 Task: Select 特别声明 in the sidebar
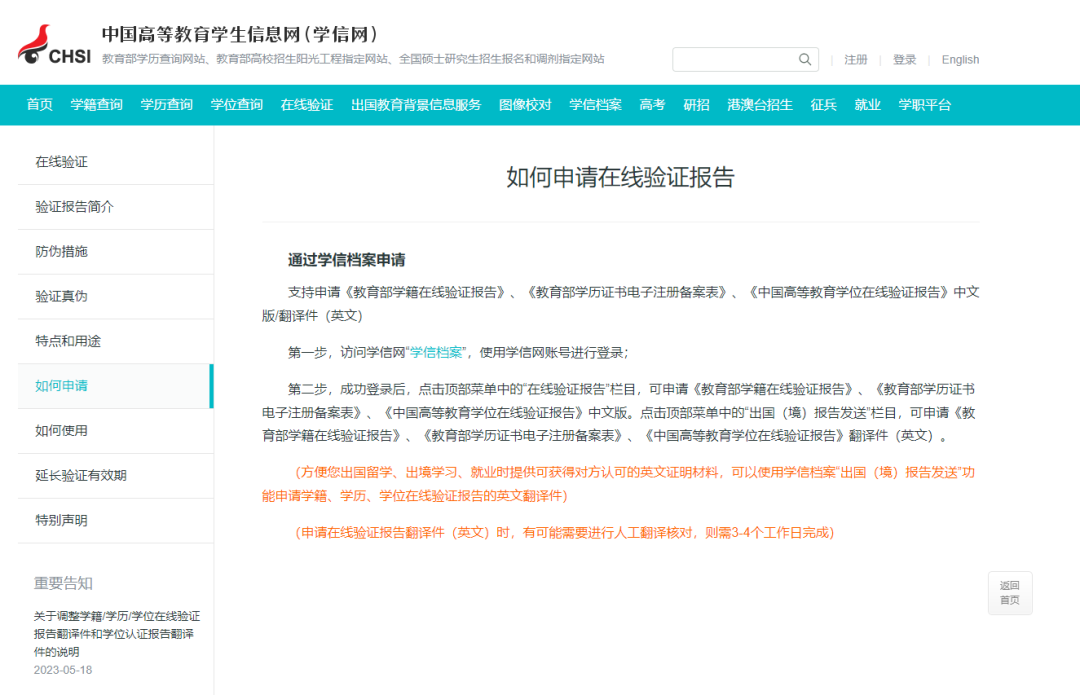[116, 520]
